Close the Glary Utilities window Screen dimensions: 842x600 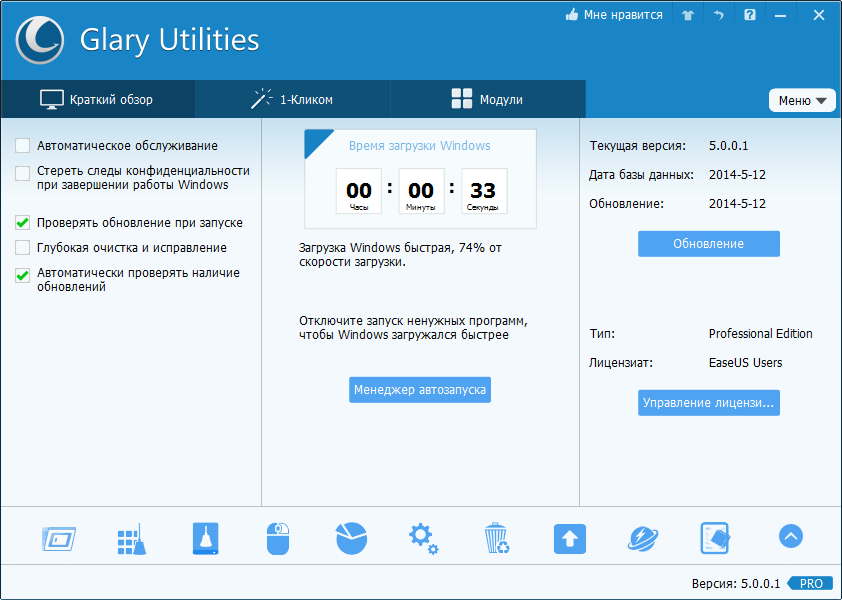coord(818,15)
